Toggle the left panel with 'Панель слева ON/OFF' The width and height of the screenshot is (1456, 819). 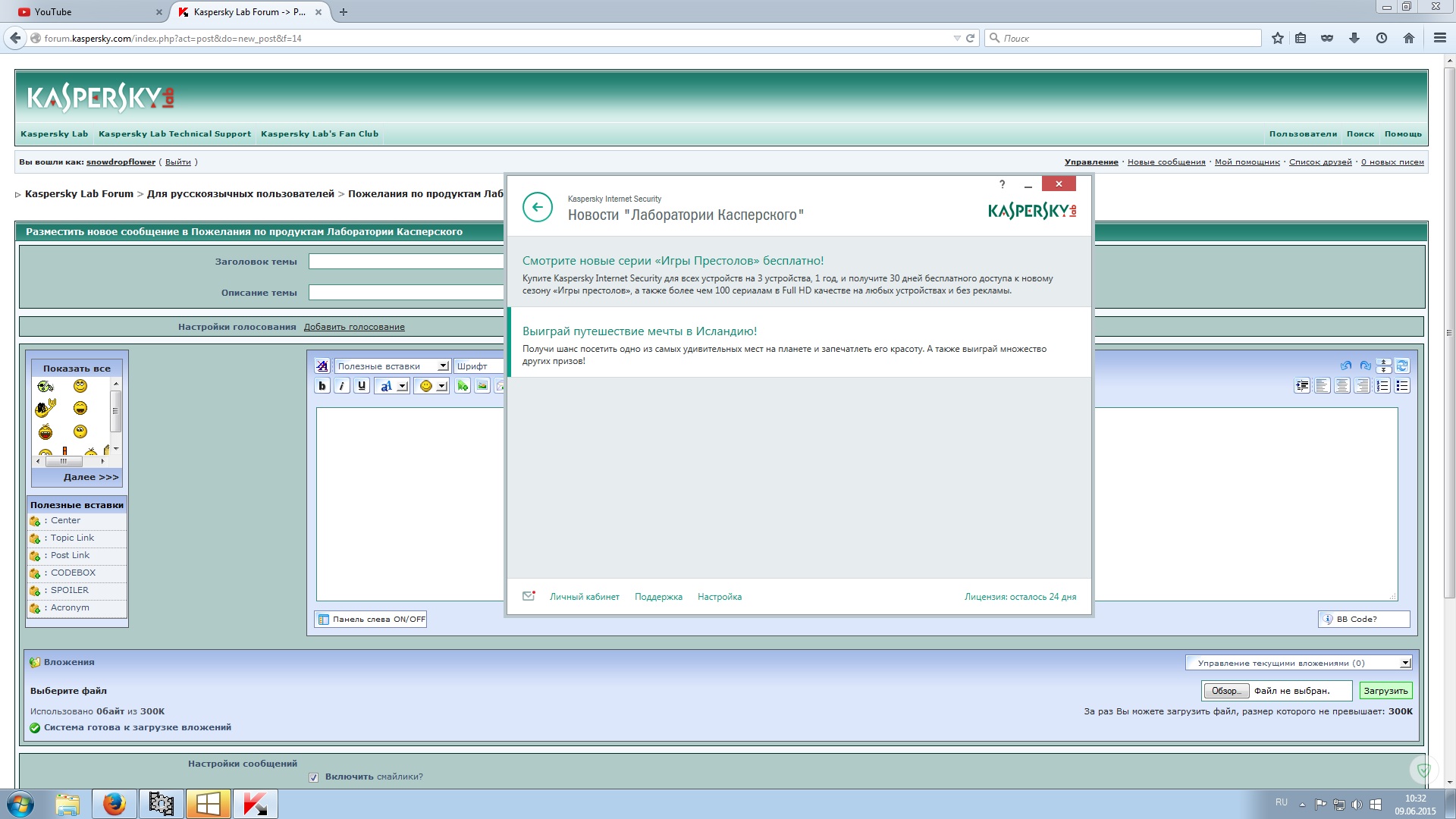[x=371, y=620]
